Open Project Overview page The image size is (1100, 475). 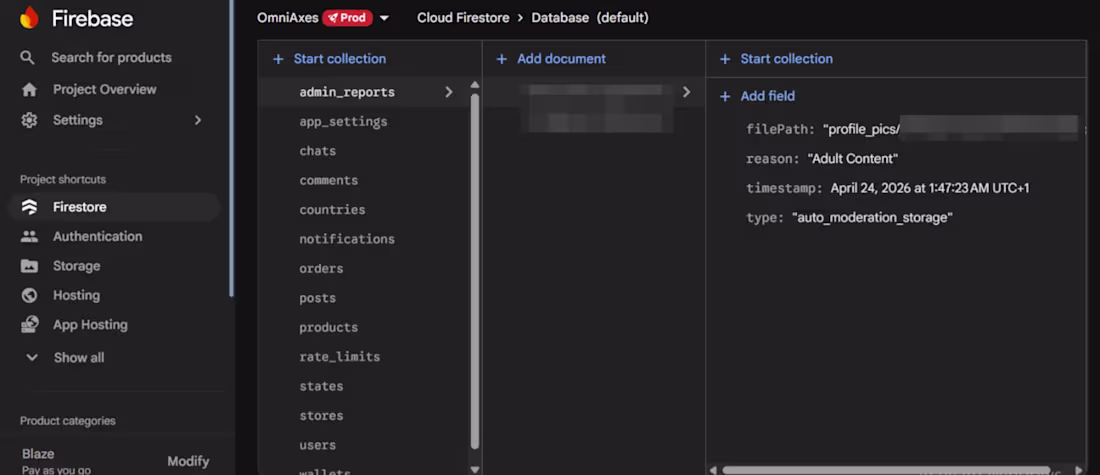(105, 90)
